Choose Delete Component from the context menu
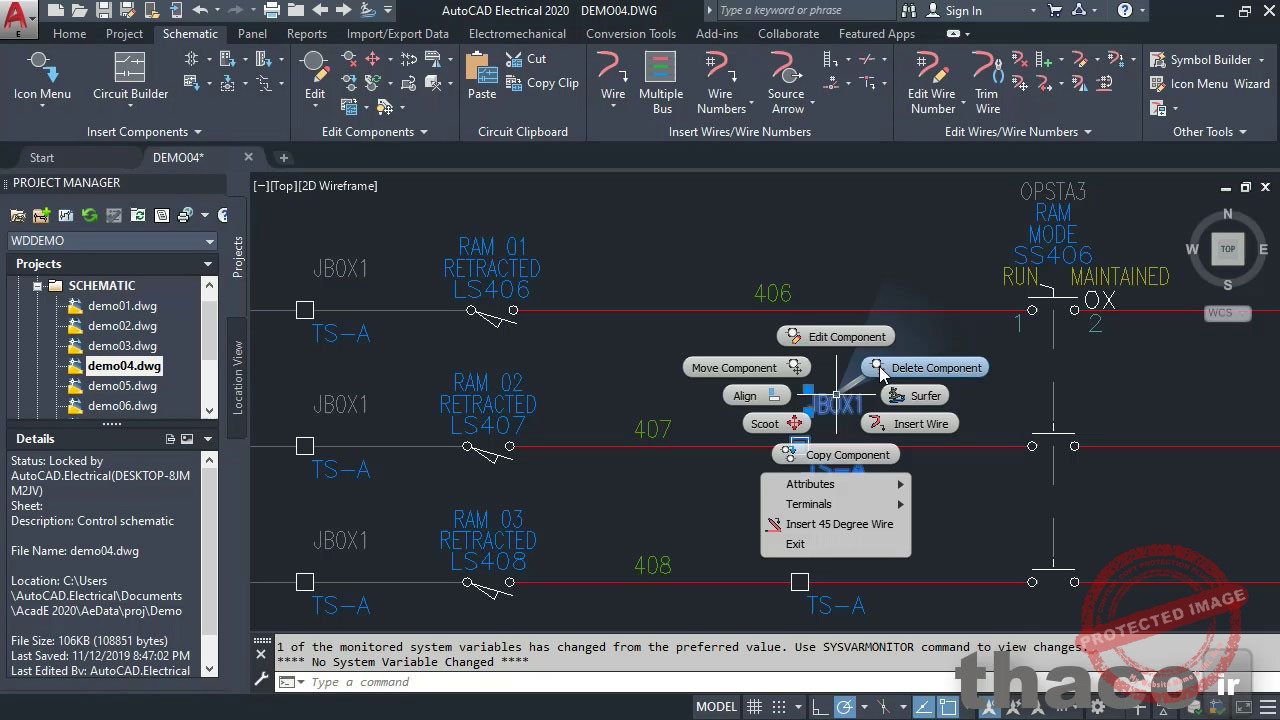 (935, 367)
